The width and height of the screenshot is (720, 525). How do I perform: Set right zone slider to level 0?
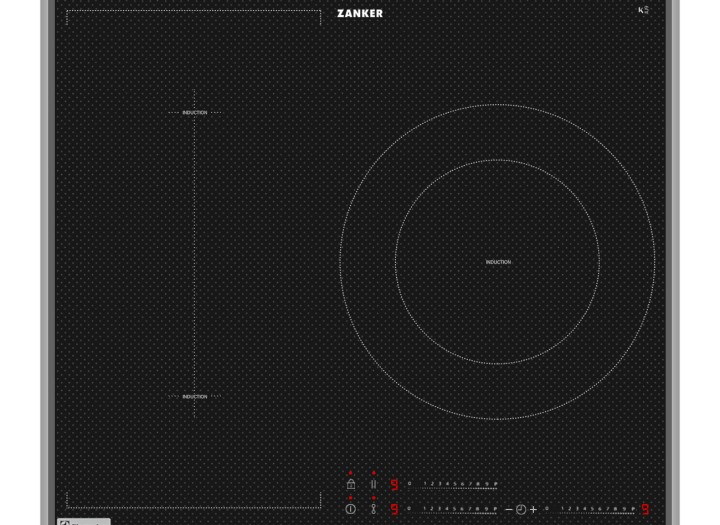[547, 509]
